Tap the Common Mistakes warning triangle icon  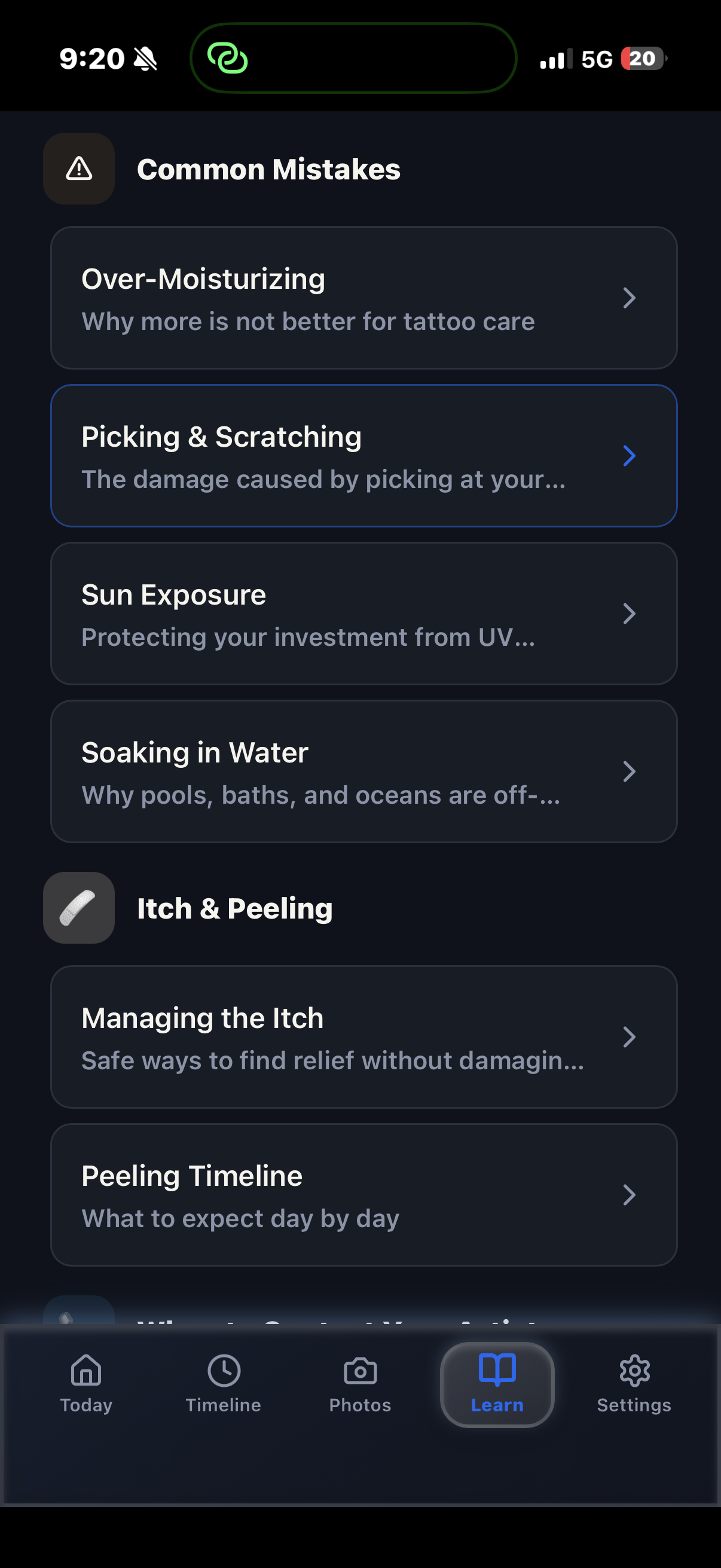click(x=79, y=169)
